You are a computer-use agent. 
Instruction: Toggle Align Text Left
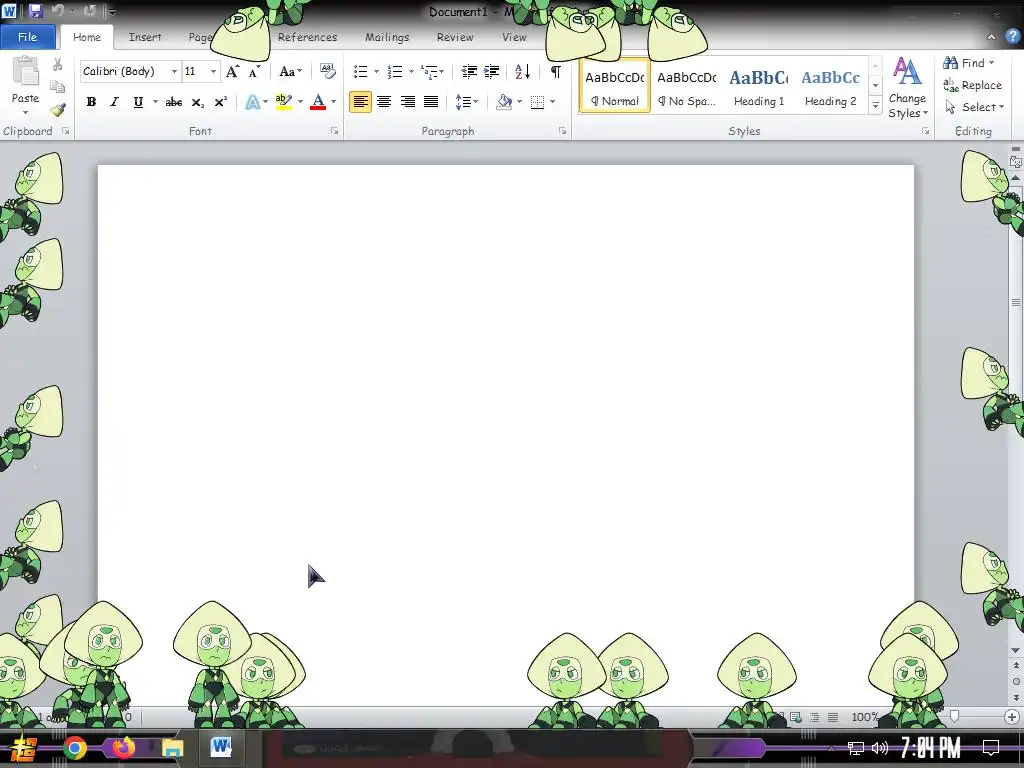coord(360,102)
